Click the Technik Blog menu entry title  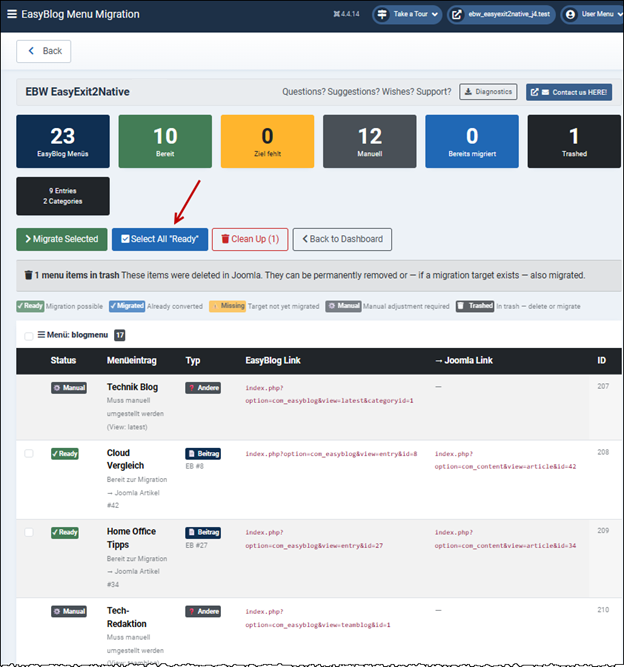pyautogui.click(x=132, y=387)
